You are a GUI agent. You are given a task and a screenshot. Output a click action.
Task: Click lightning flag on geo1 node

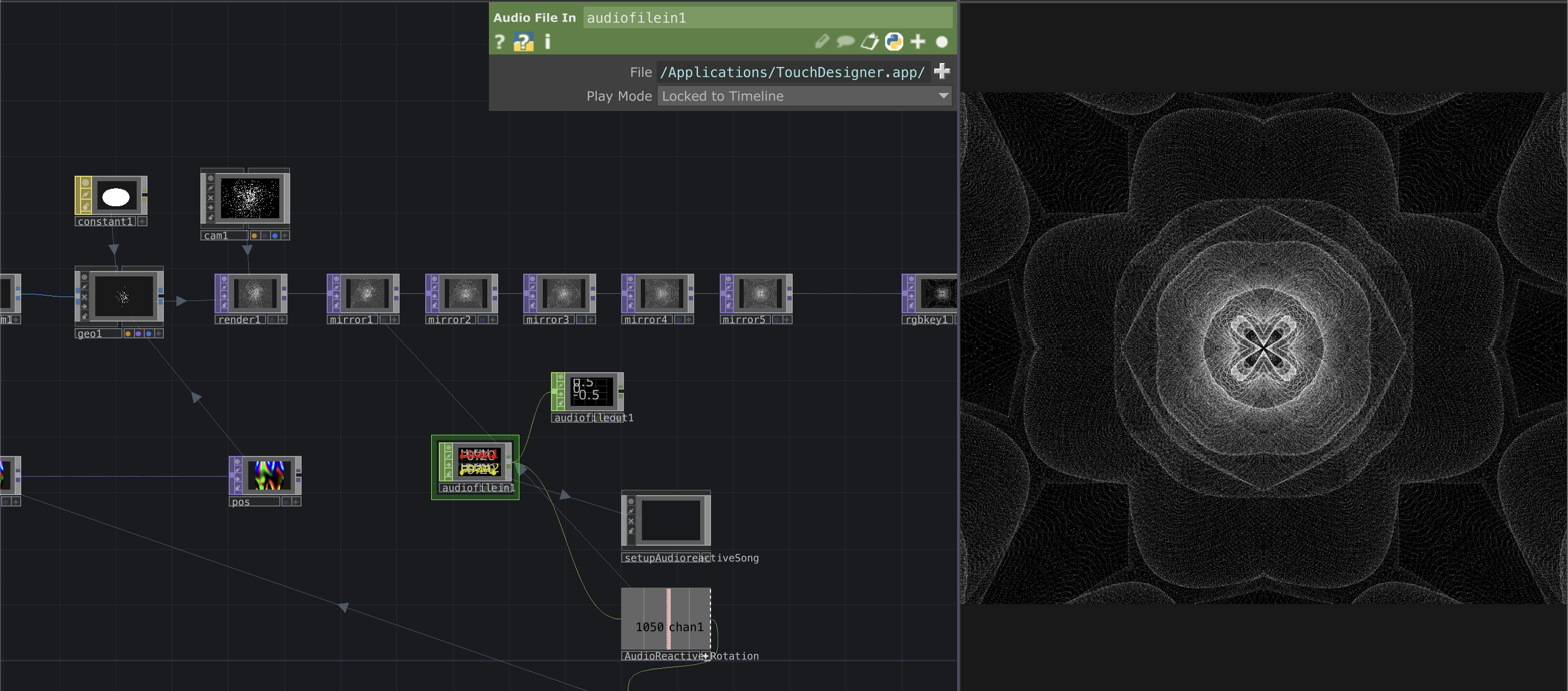[x=84, y=287]
